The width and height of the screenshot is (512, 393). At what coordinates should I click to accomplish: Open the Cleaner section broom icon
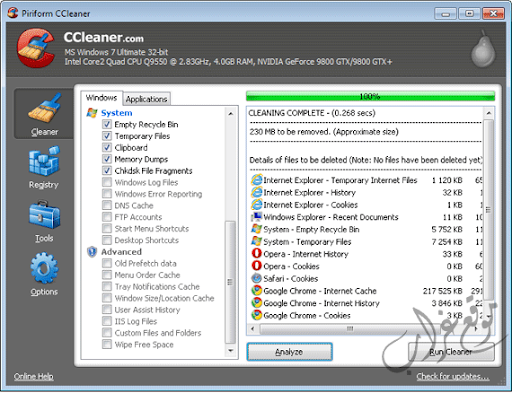45,108
